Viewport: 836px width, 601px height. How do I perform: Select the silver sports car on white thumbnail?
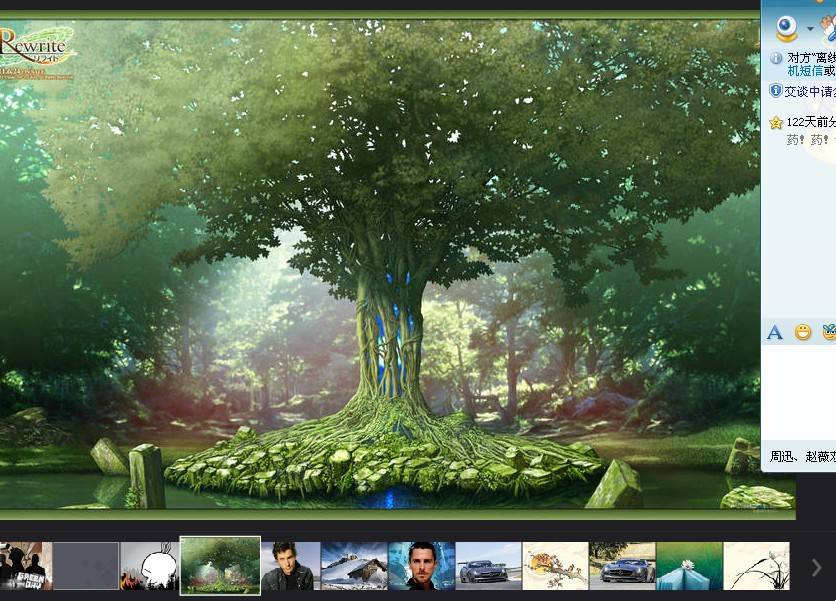[488, 566]
